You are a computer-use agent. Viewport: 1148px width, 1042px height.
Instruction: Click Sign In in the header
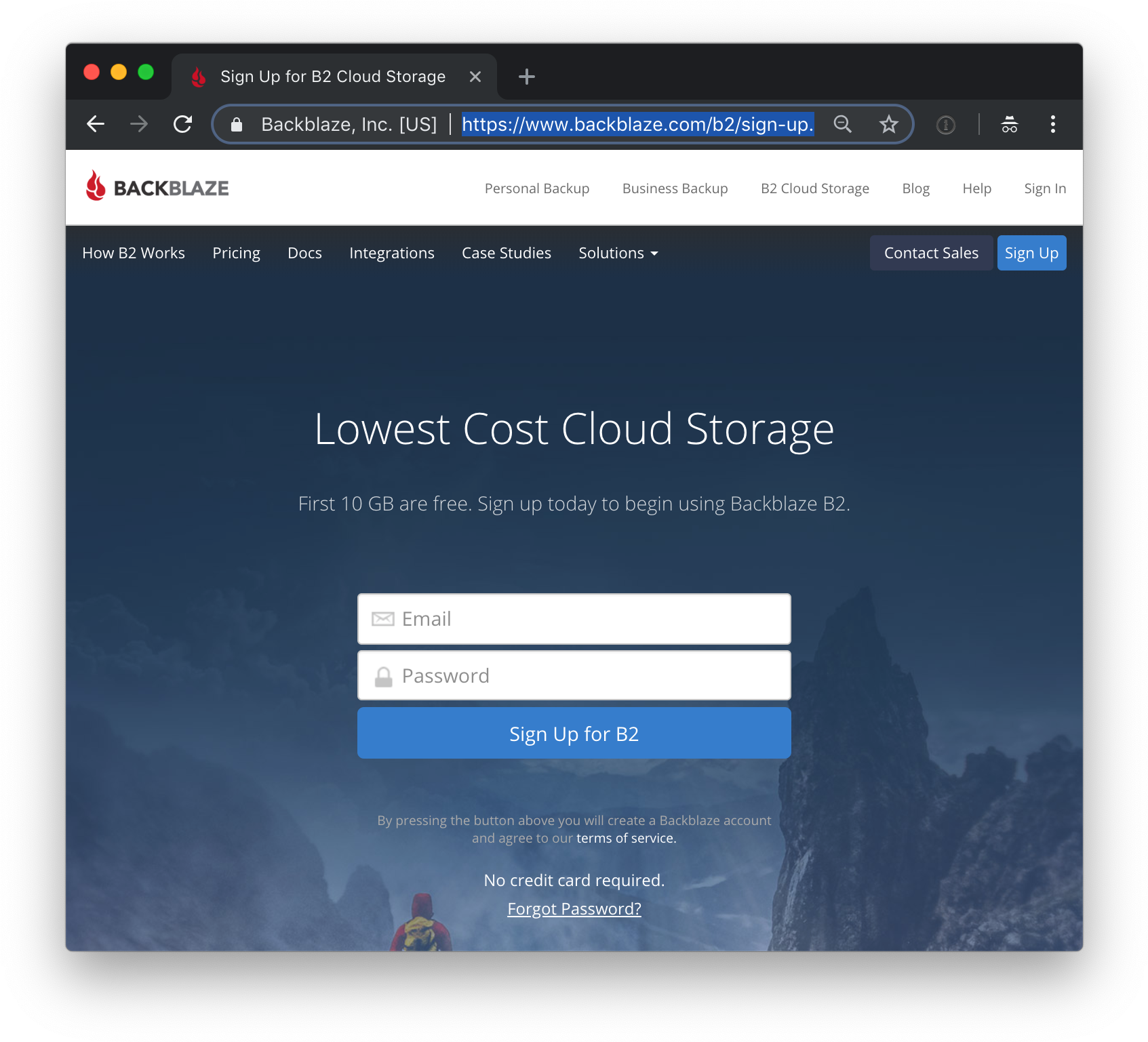click(1044, 188)
